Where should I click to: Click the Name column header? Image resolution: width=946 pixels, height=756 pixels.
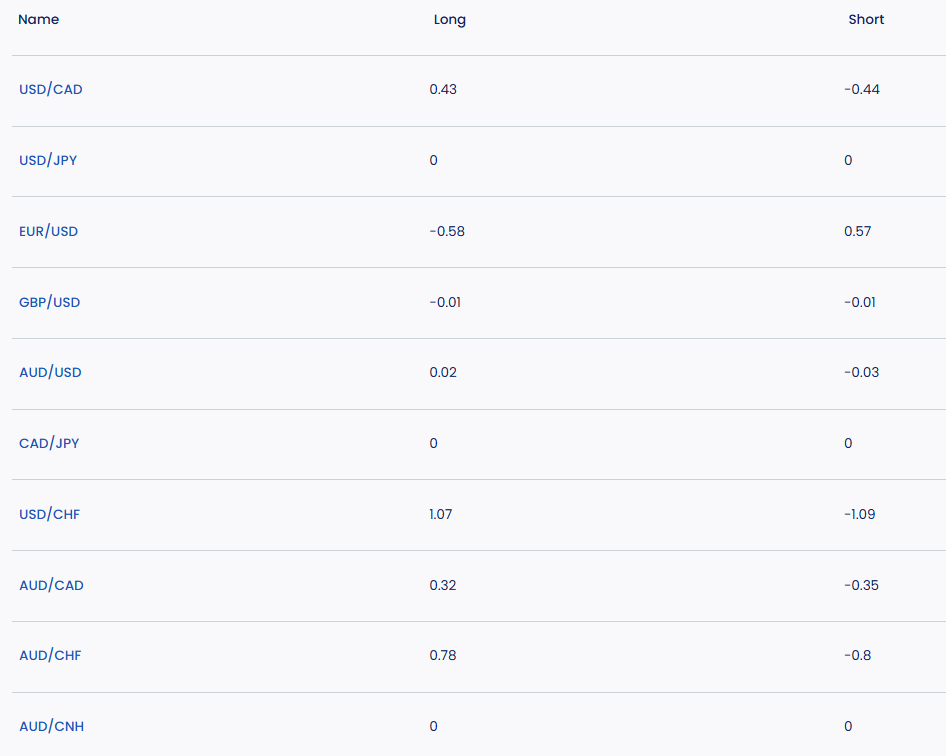[x=39, y=20]
